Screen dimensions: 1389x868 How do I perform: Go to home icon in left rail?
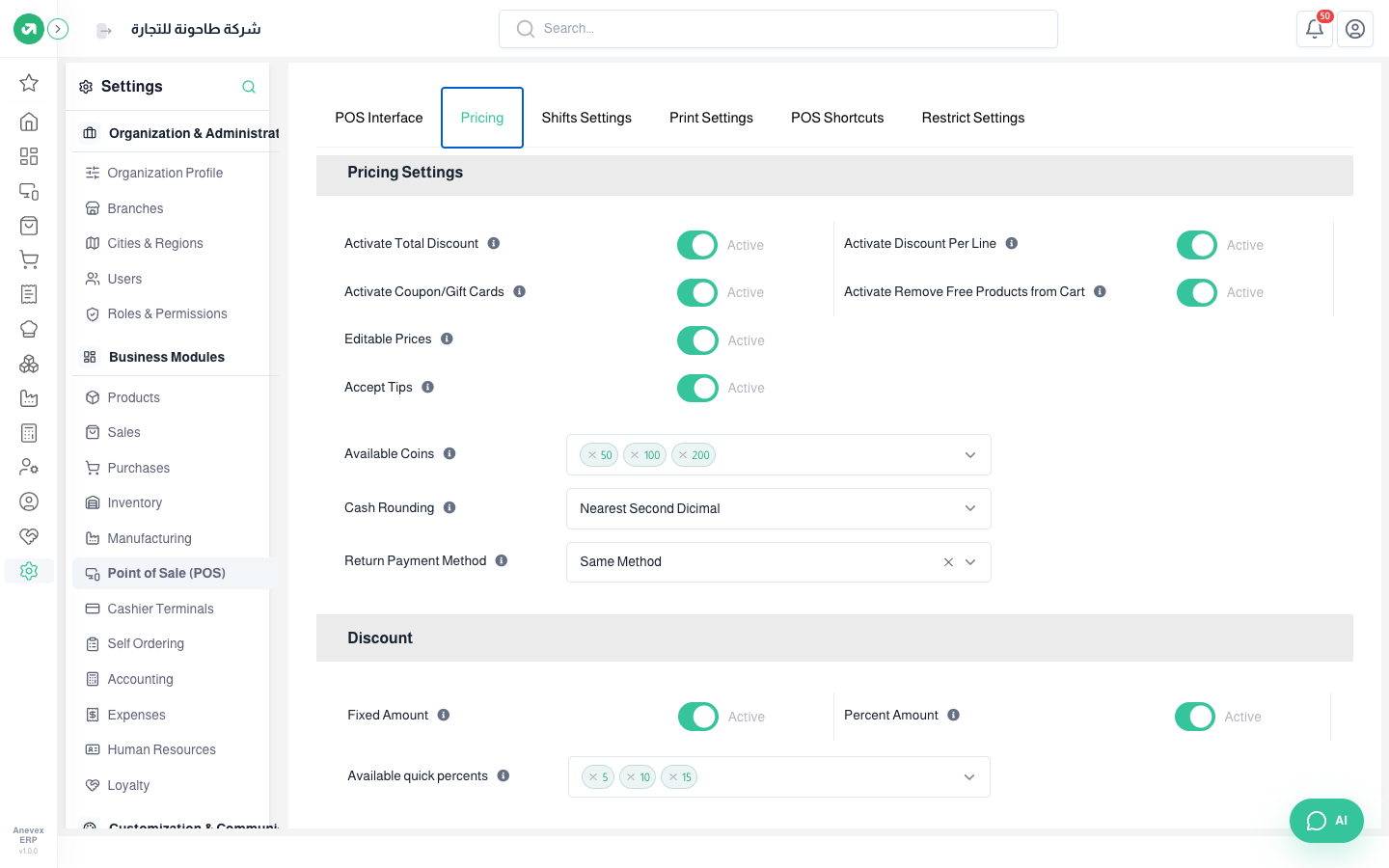29,122
